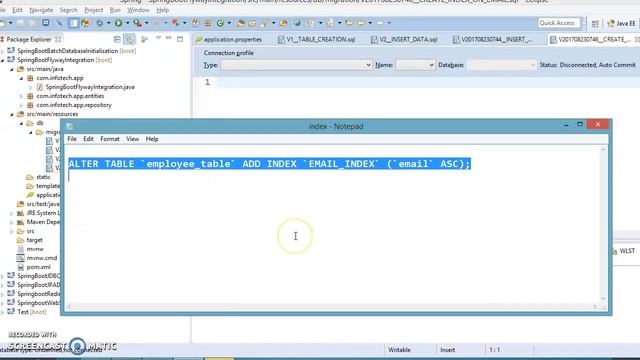Switch to V201708230744_INSERT tab
Viewport: 640px width, 360px height.
coord(493,40)
